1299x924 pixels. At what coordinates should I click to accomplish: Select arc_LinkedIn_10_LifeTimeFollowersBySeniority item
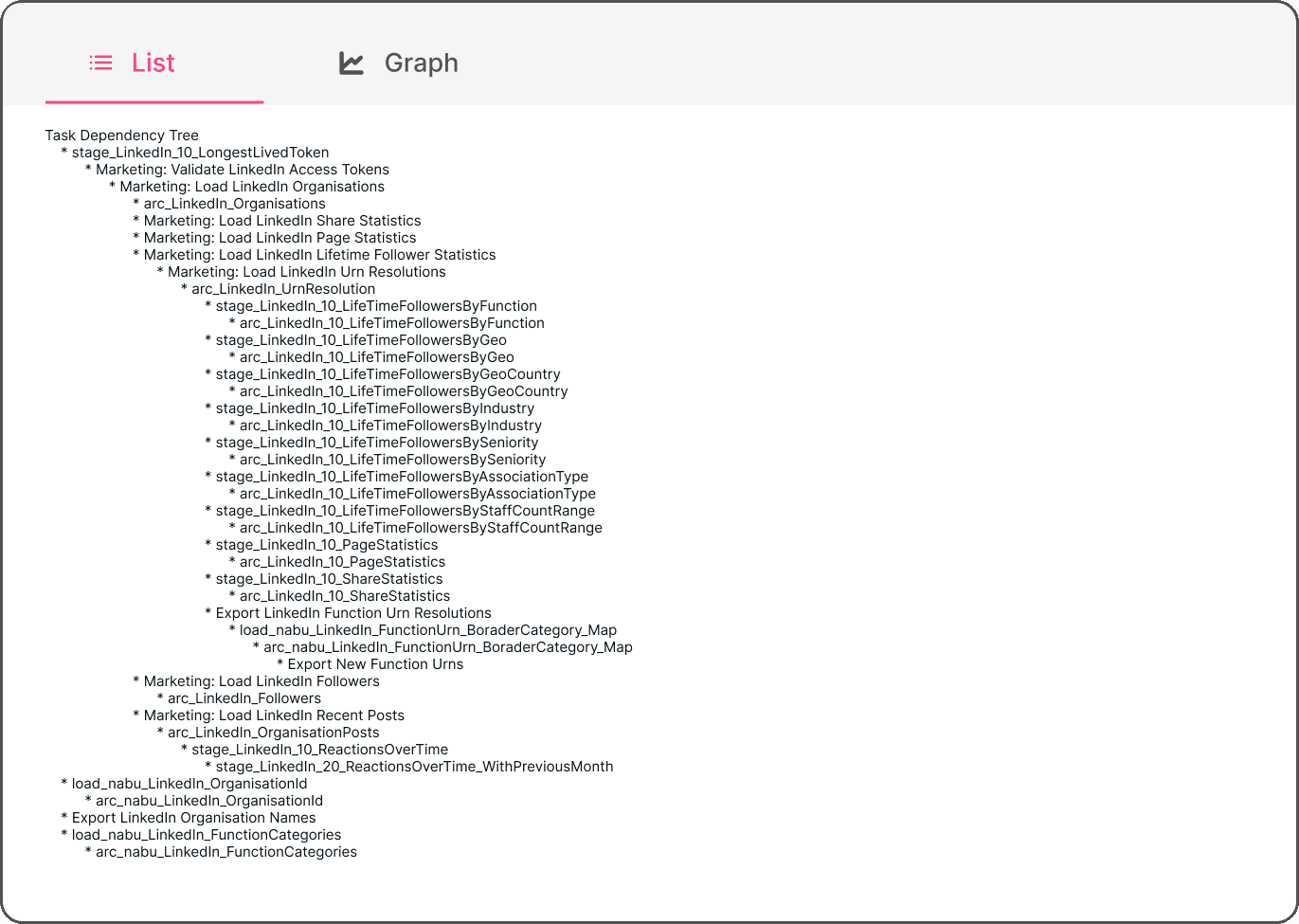[392, 460]
